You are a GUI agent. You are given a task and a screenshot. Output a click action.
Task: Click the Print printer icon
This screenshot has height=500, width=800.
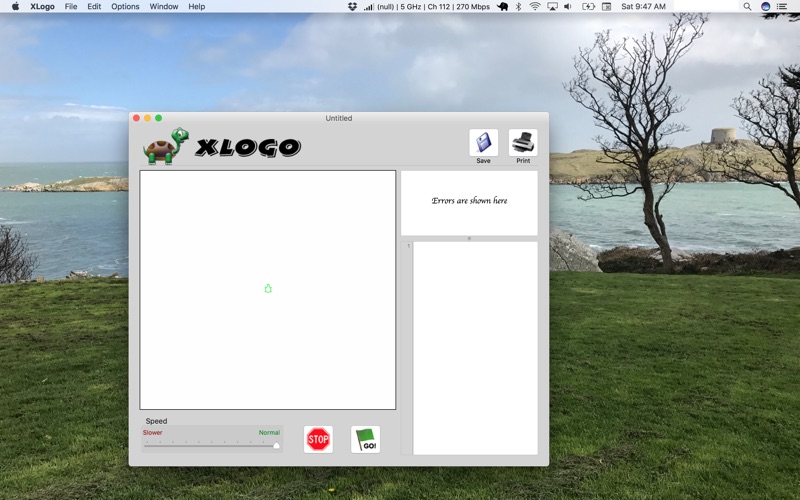(523, 142)
